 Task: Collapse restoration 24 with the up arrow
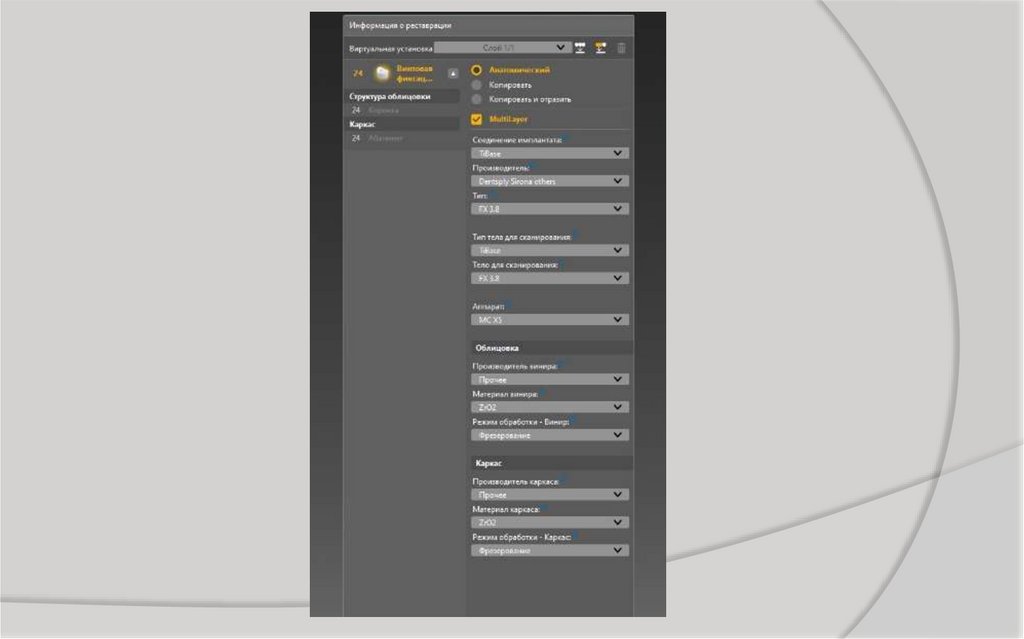click(x=453, y=73)
